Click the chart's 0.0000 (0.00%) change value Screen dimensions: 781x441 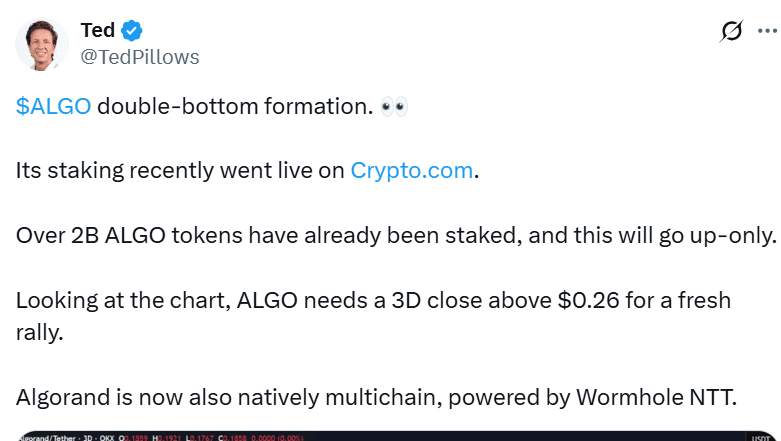tap(277, 438)
